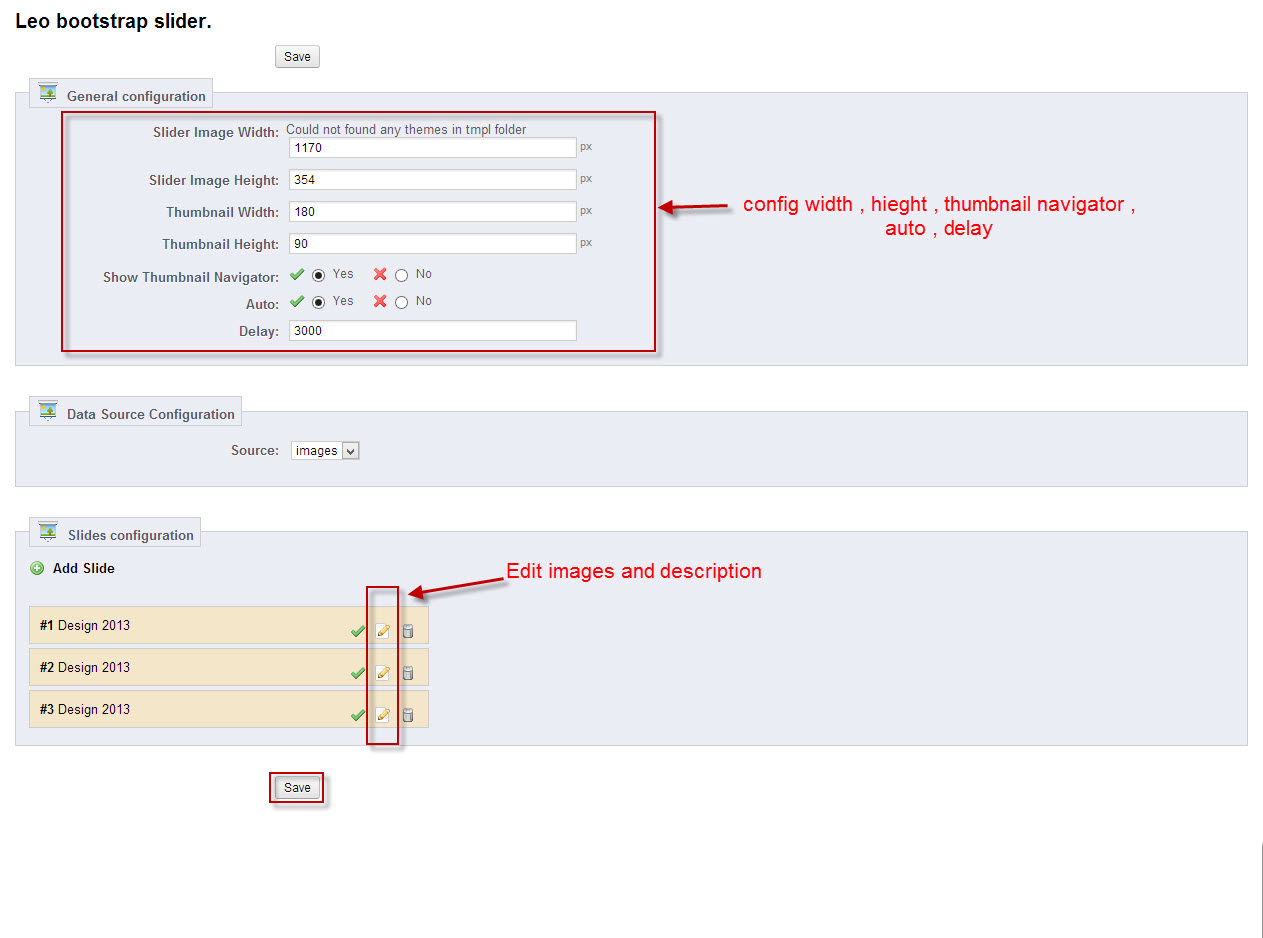Focus the Thumbnail Height field
Viewport: 1263px width, 938px height.
433,244
